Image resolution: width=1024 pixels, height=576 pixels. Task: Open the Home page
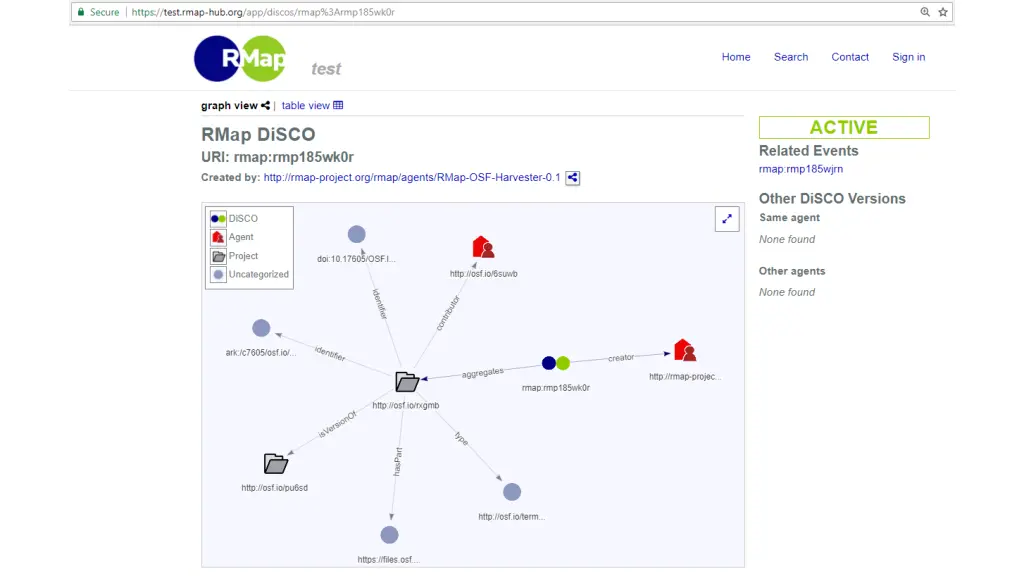736,57
